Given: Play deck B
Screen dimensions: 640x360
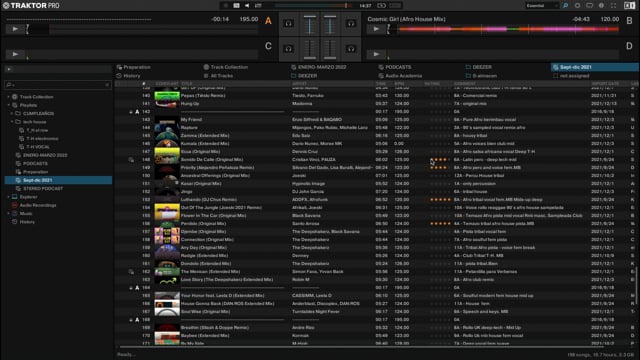Looking at the screenshot, I should [x=376, y=29].
